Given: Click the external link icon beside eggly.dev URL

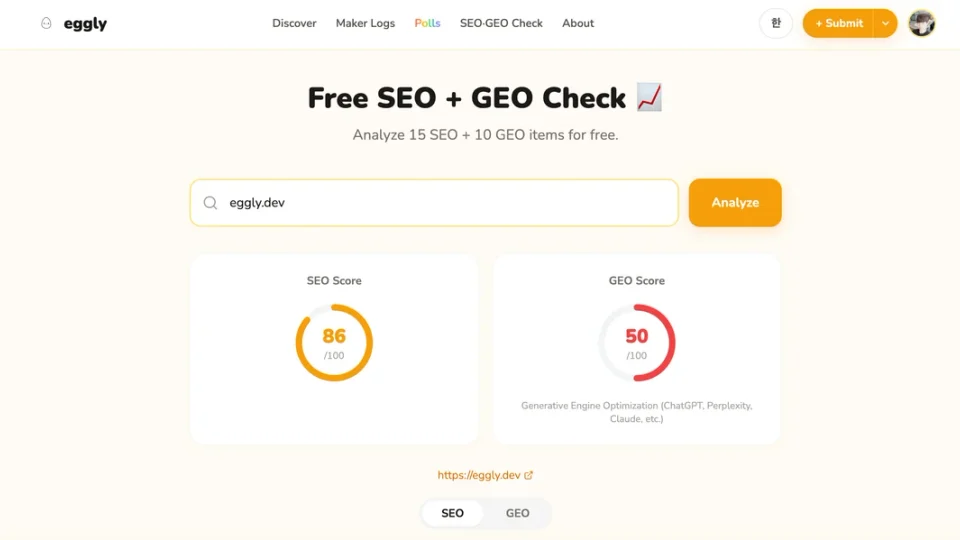Looking at the screenshot, I should 529,476.
